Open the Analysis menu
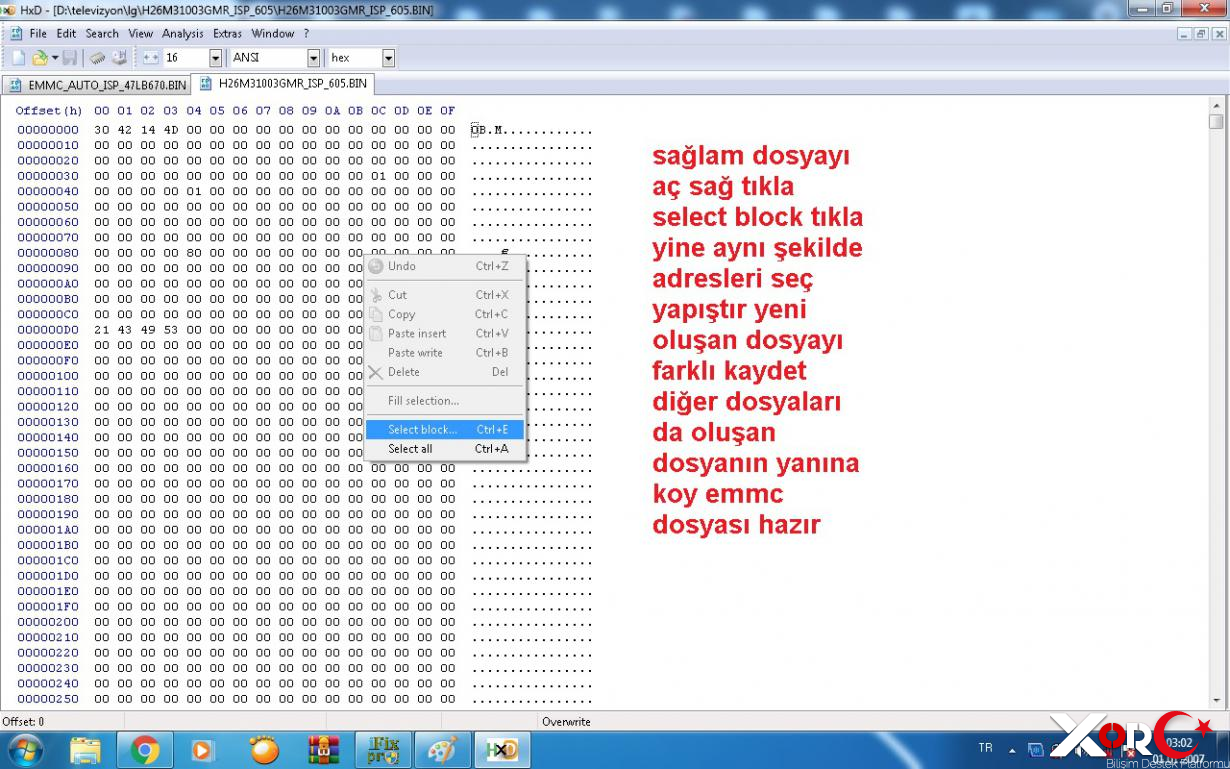The height and width of the screenshot is (769, 1230). click(x=183, y=33)
